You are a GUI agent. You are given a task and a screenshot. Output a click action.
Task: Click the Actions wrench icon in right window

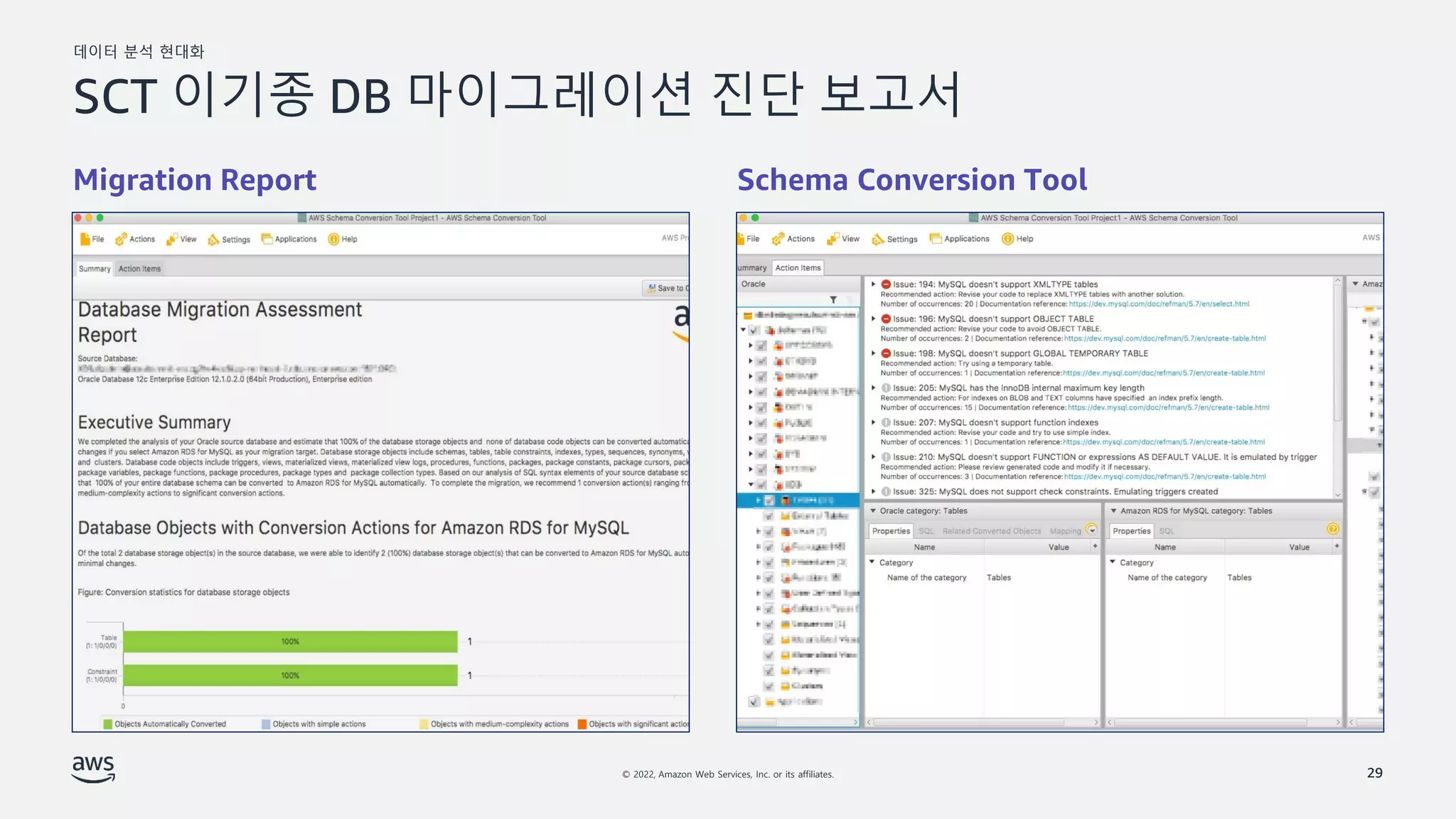[778, 239]
